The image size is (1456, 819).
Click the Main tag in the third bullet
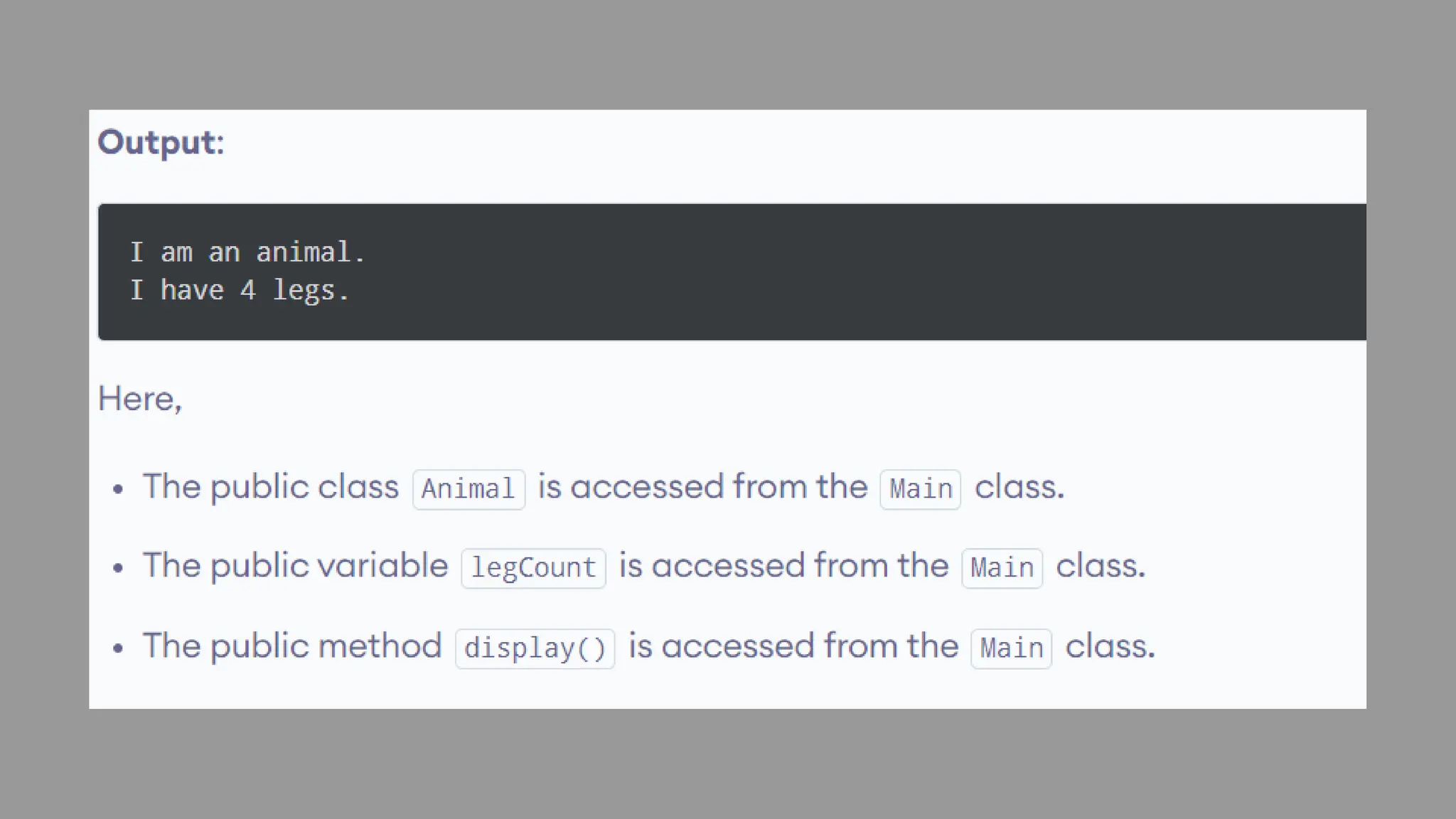[1011, 648]
